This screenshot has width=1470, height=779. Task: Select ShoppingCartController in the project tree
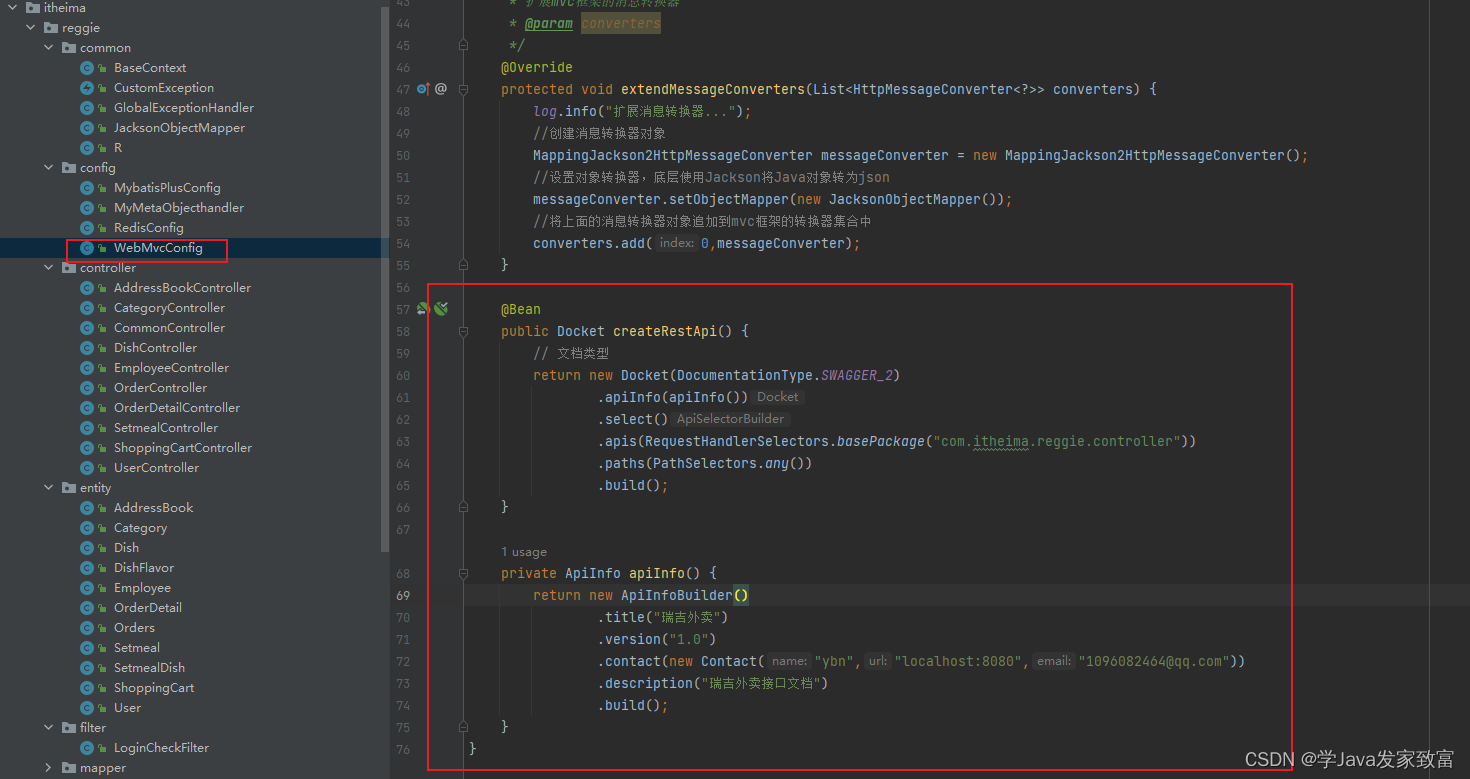(183, 448)
